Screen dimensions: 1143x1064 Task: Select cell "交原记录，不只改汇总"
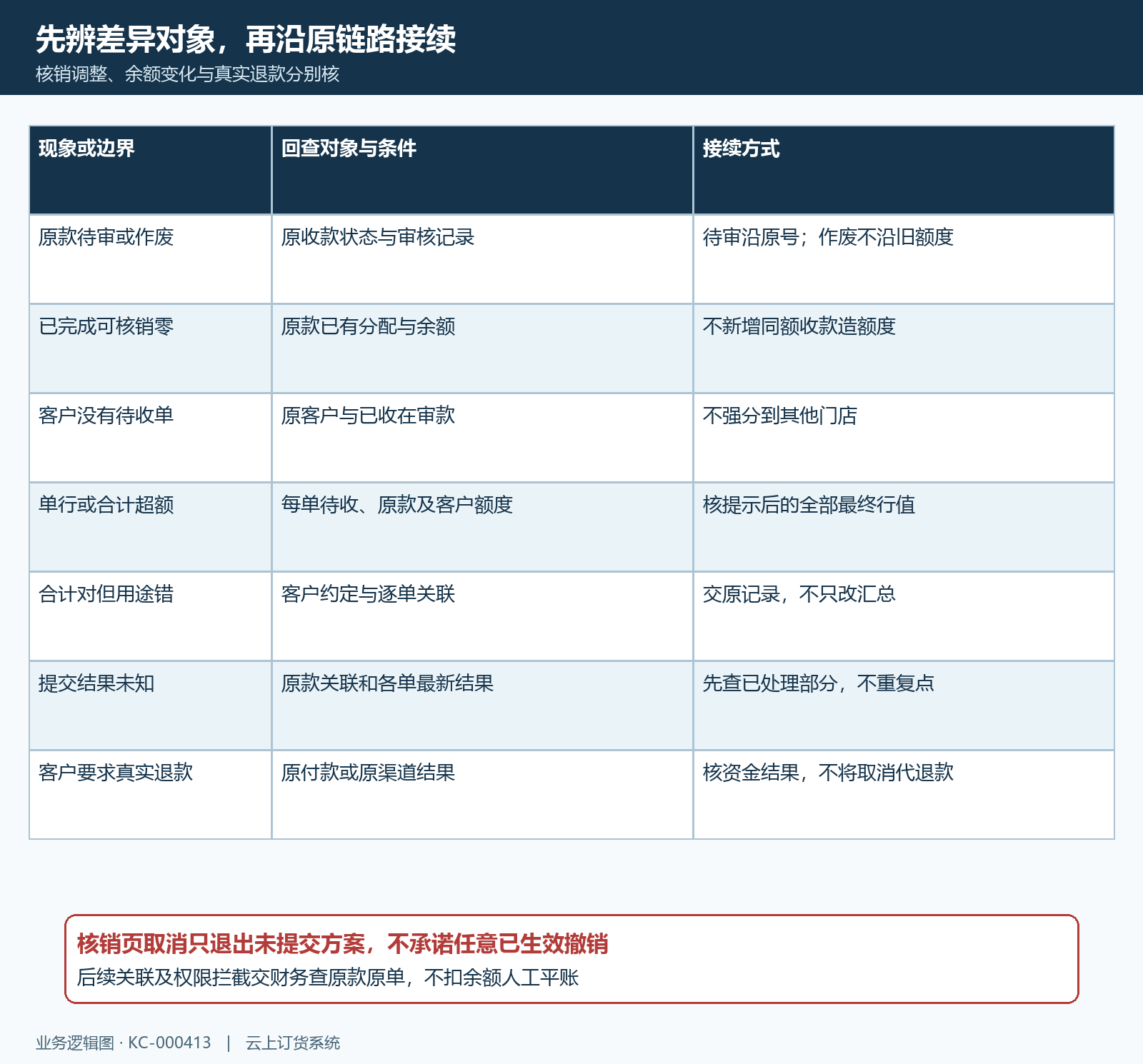tap(904, 616)
